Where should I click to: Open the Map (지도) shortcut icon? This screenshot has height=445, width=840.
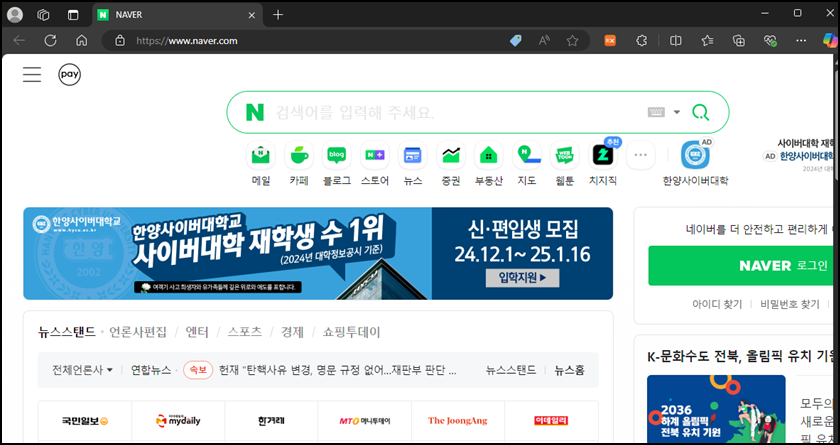[x=527, y=155]
